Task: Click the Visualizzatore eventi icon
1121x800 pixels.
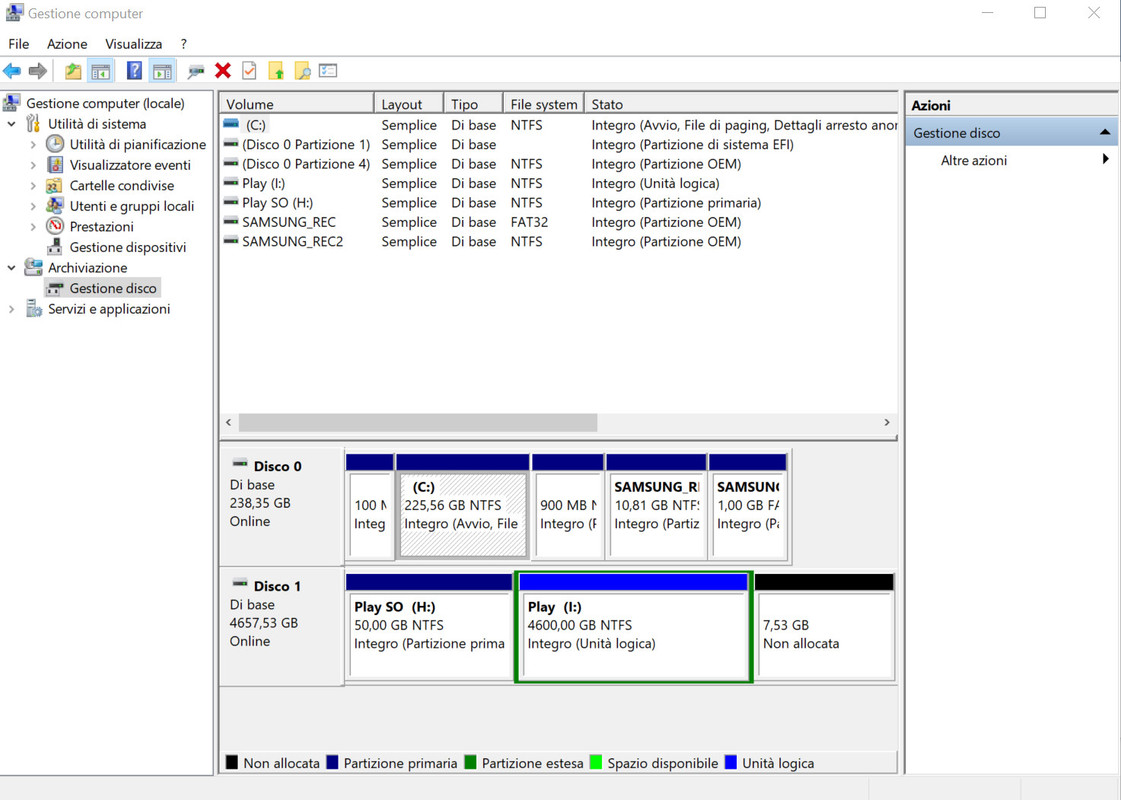Action: point(55,164)
